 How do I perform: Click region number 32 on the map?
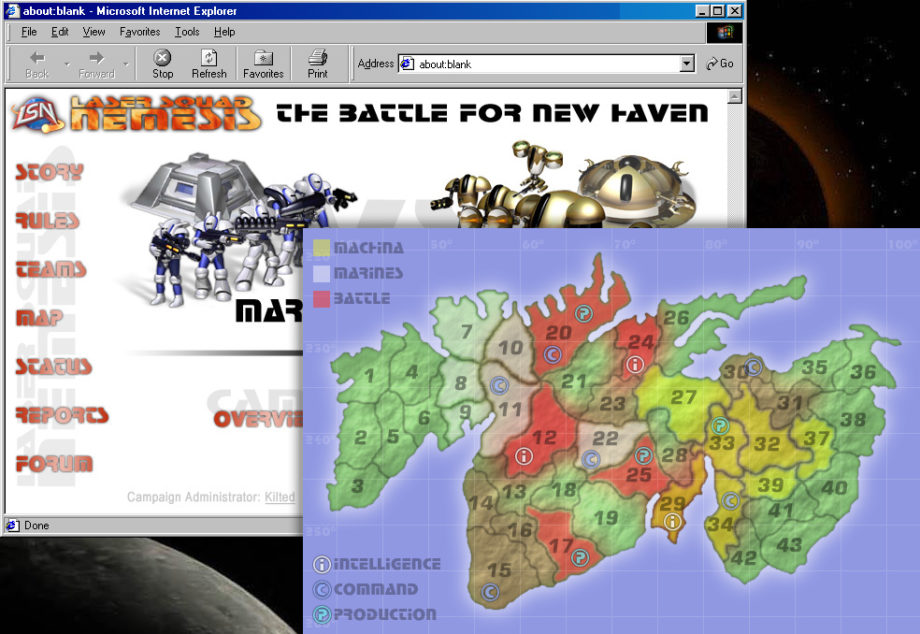pos(767,444)
